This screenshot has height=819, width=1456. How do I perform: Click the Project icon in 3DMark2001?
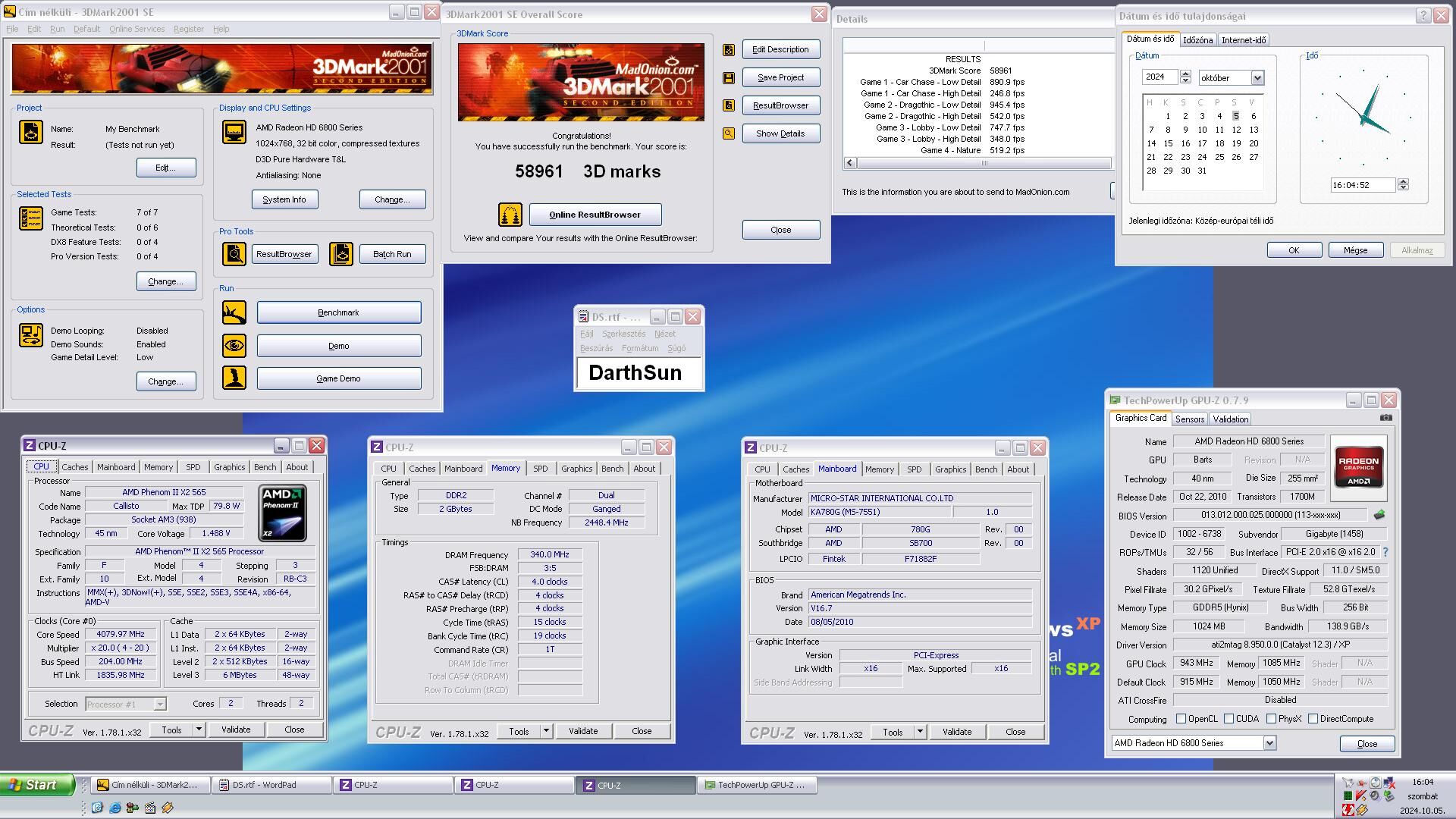click(31, 133)
